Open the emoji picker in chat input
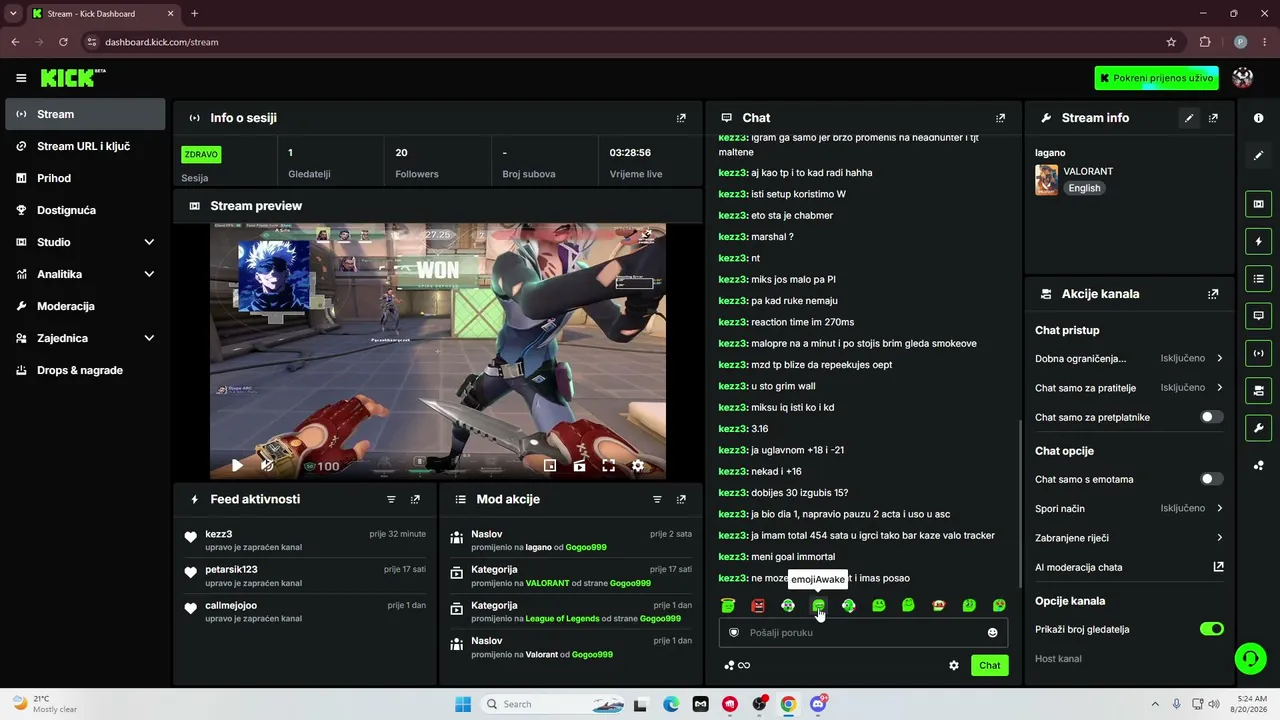The height and width of the screenshot is (720, 1280). pos(992,632)
